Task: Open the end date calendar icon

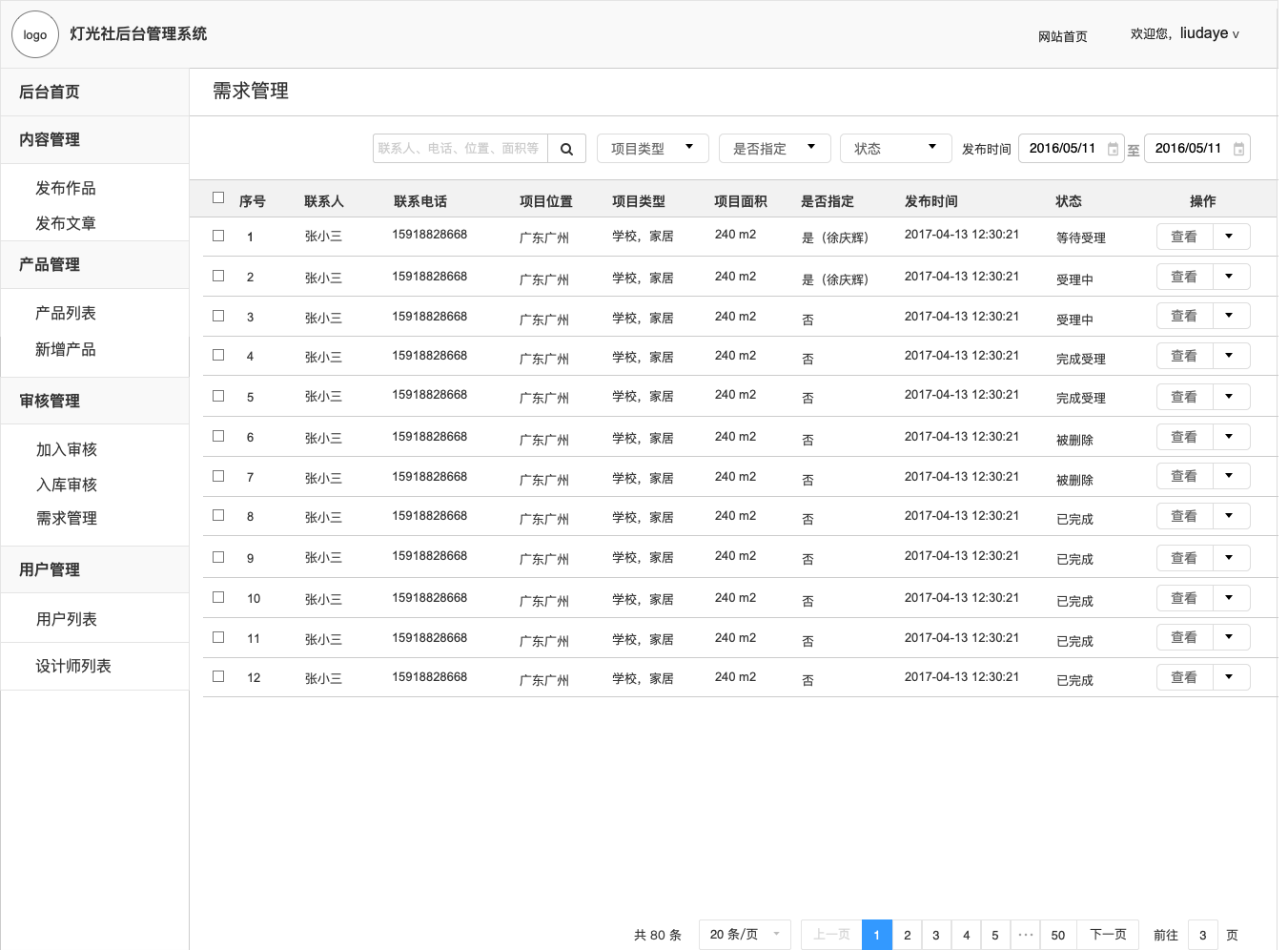Action: (1238, 149)
